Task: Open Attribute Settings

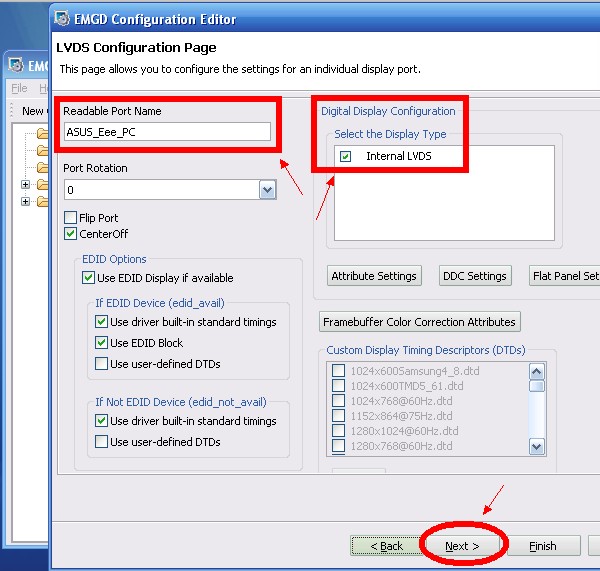Action: (374, 276)
